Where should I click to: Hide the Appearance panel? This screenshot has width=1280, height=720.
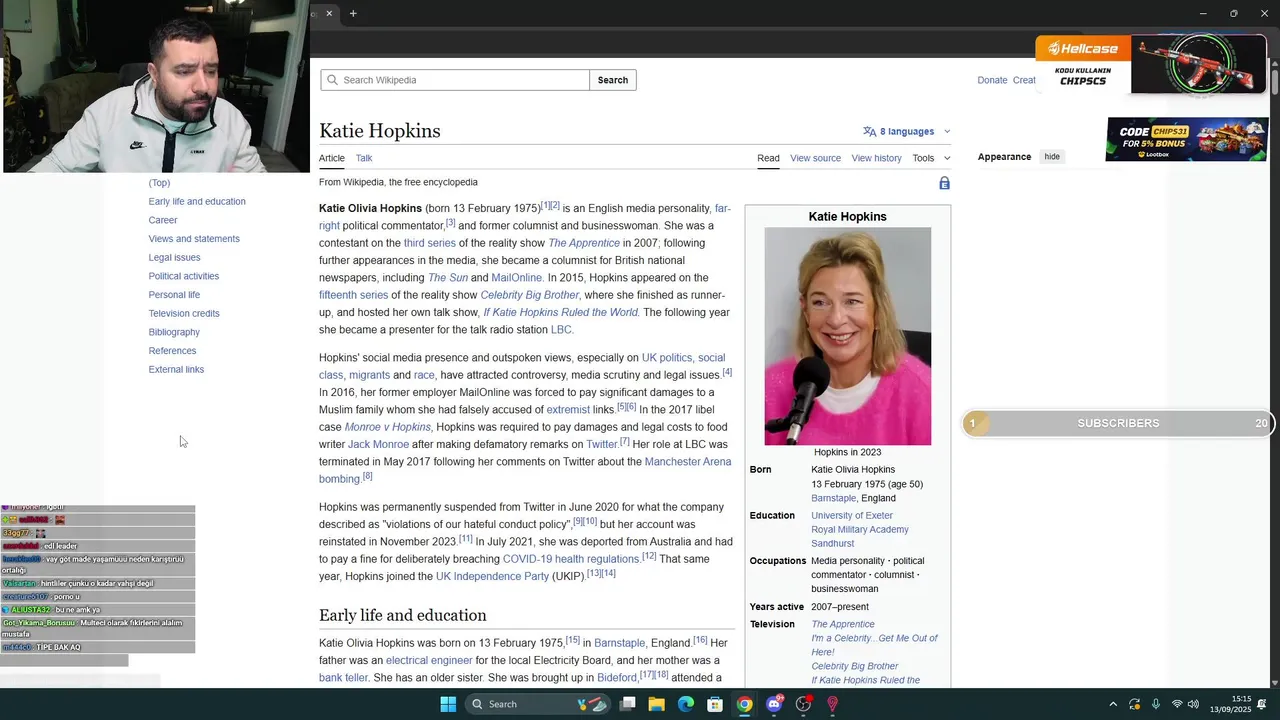click(1052, 157)
